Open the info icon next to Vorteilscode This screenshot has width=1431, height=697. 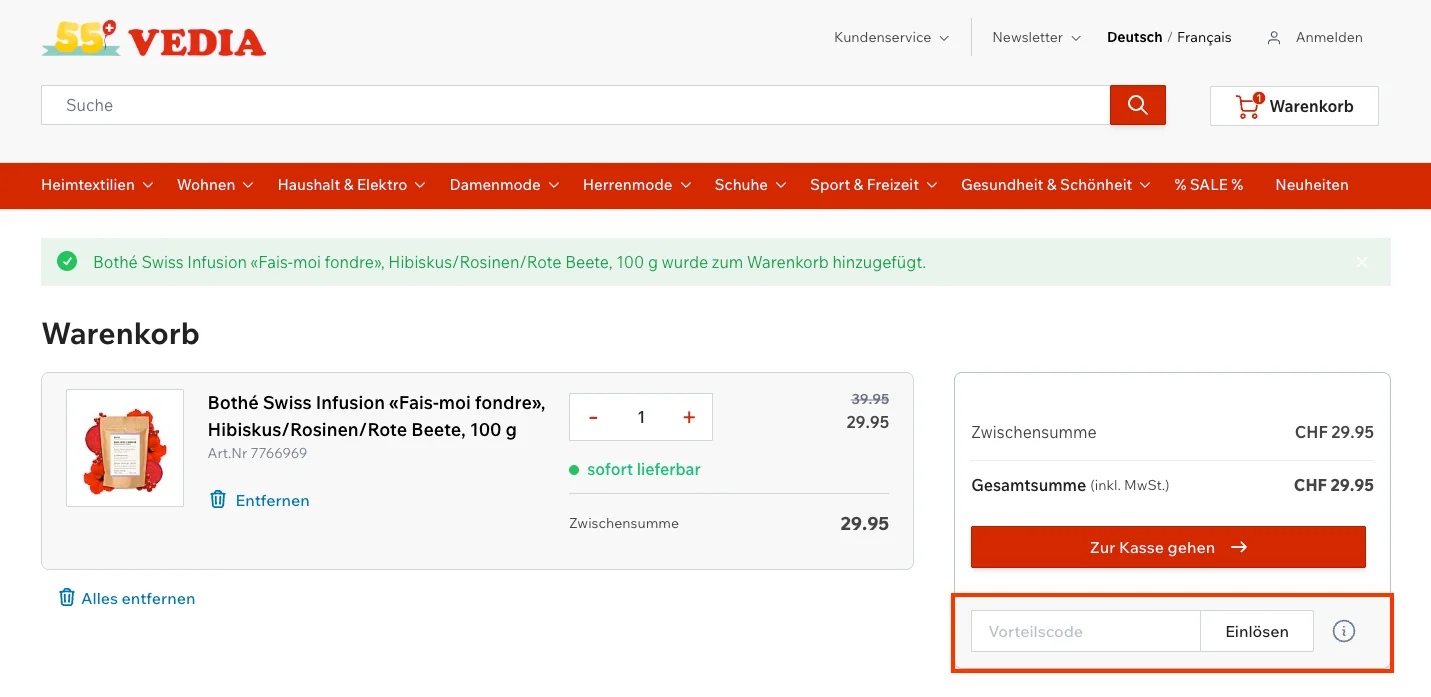[1343, 631]
